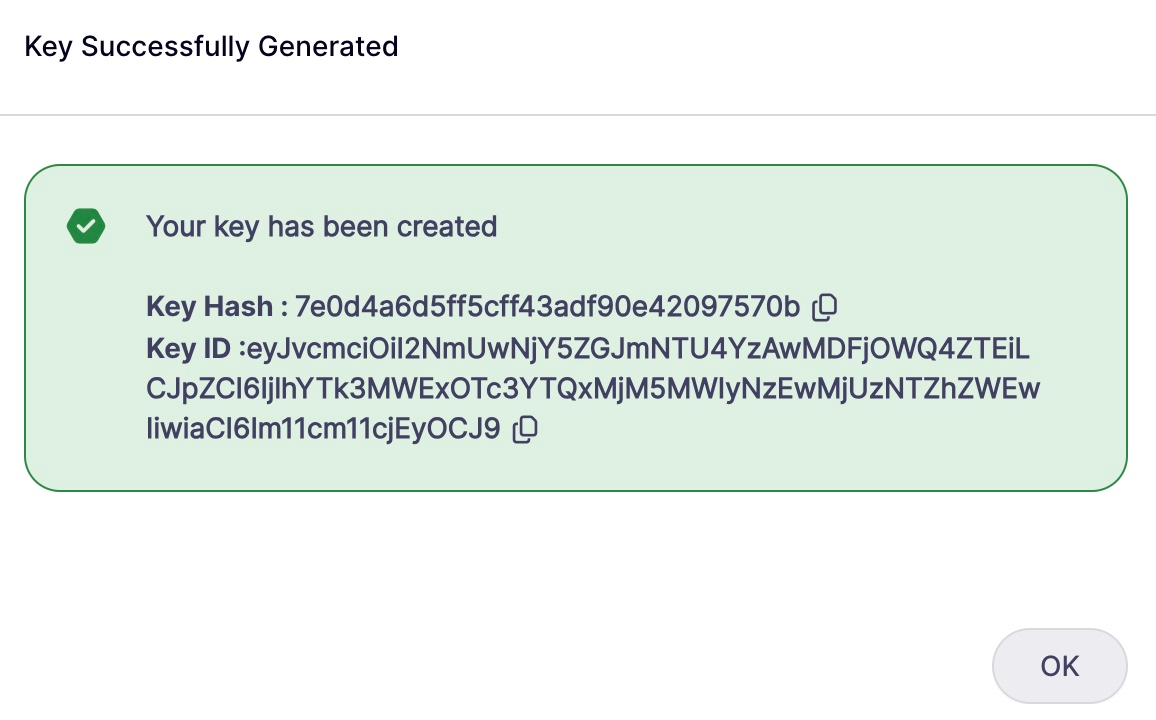Viewport: 1156px width, 720px height.
Task: Click the Key ID label text
Action: [x=186, y=348]
